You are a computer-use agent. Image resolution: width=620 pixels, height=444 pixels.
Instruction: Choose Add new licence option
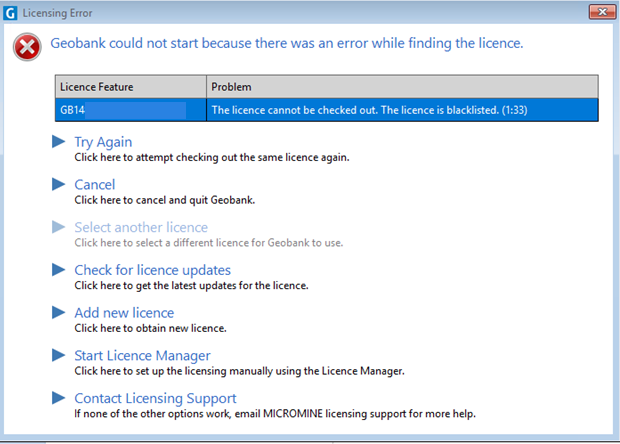pyautogui.click(x=124, y=313)
